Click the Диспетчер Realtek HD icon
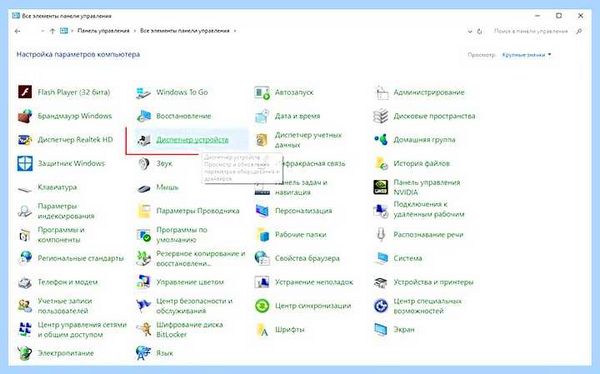The width and height of the screenshot is (600, 374). (x=25, y=140)
